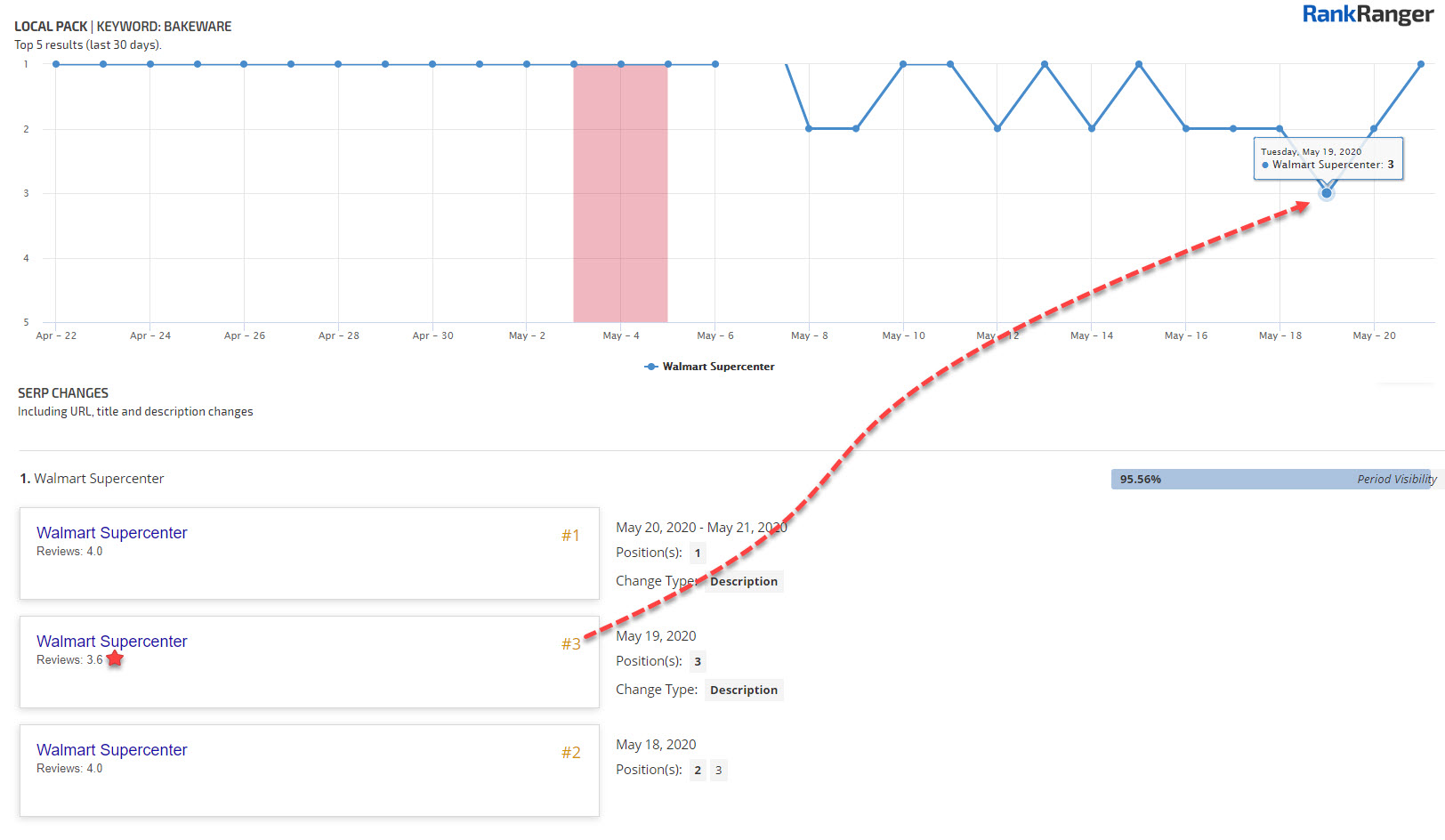Select the Apr 26 data point
This screenshot has width=1445, height=840.
coord(244,64)
